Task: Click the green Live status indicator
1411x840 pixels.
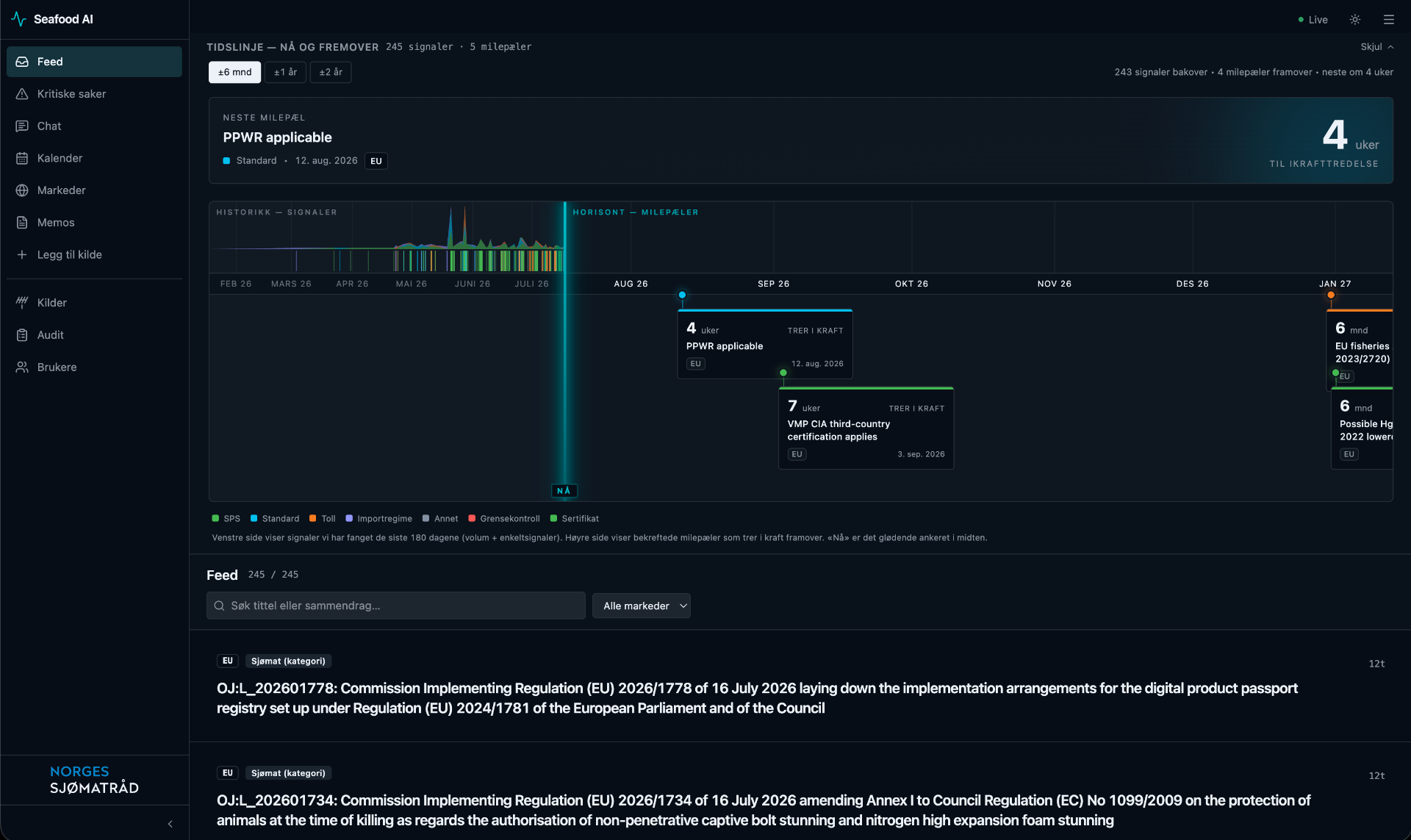Action: click(1313, 20)
